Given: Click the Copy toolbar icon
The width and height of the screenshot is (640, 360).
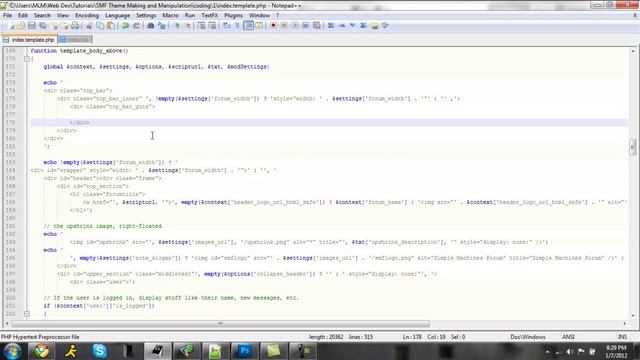Looking at the screenshot, I should pos(100,26).
